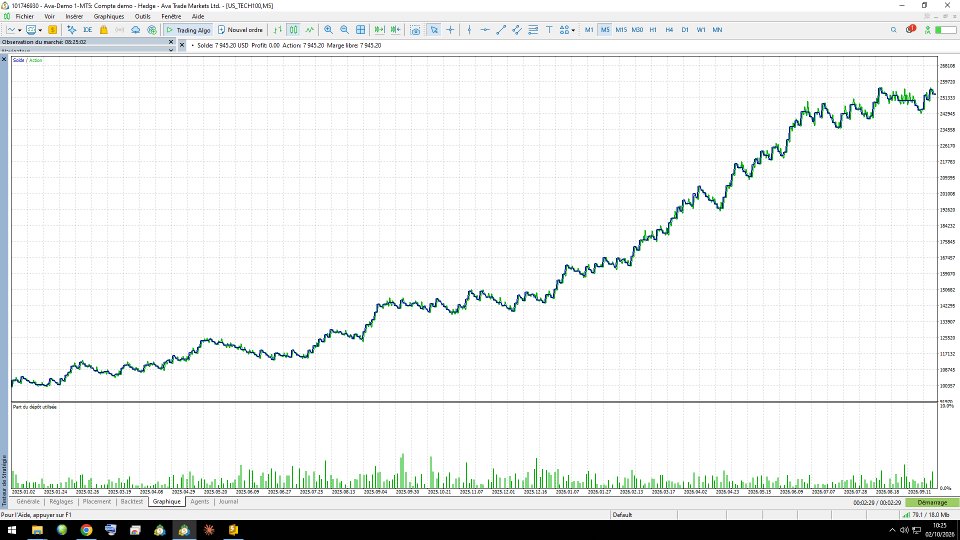Switch to W1 timeframe
960x540 pixels.
701,29
